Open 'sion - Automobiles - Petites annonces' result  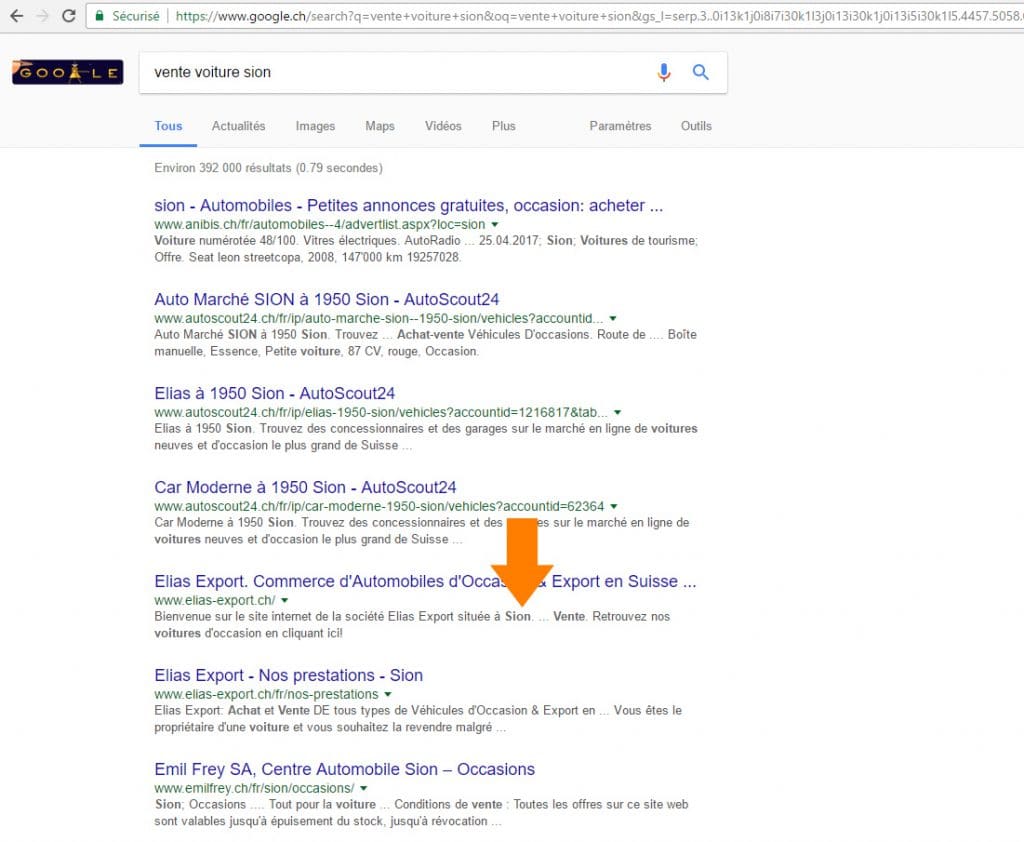[408, 205]
